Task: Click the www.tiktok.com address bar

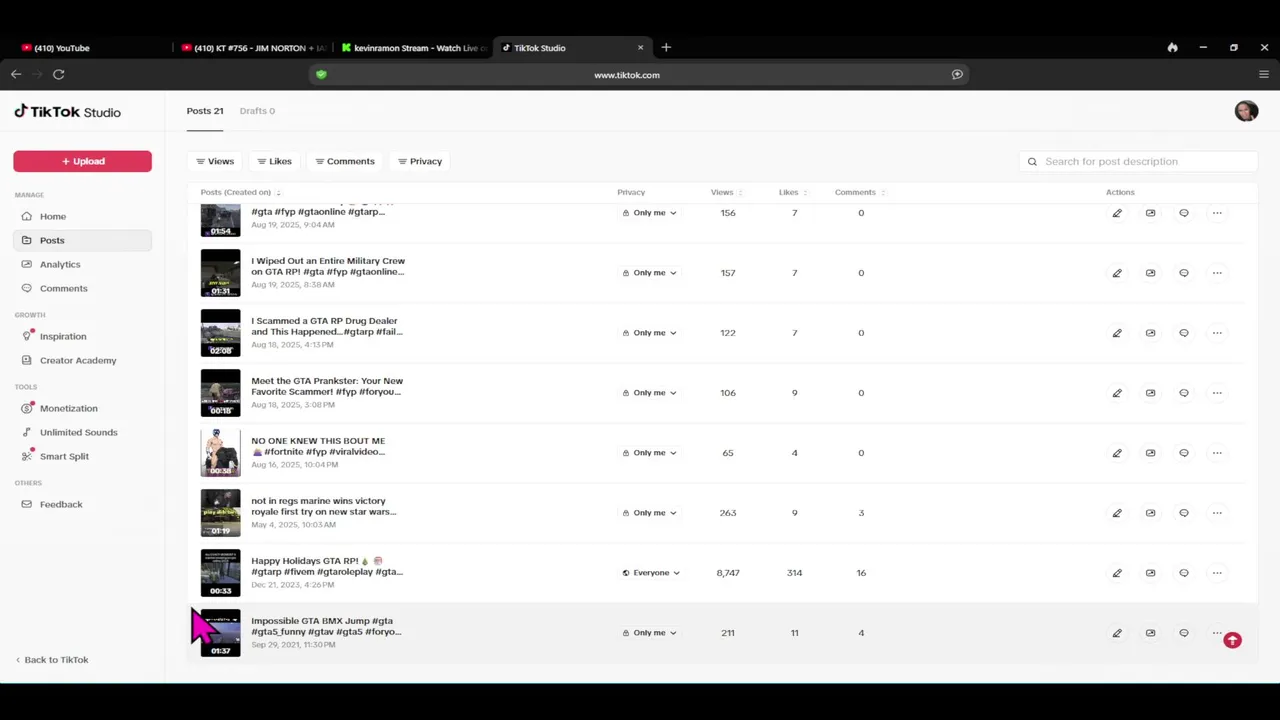Action: (x=627, y=74)
